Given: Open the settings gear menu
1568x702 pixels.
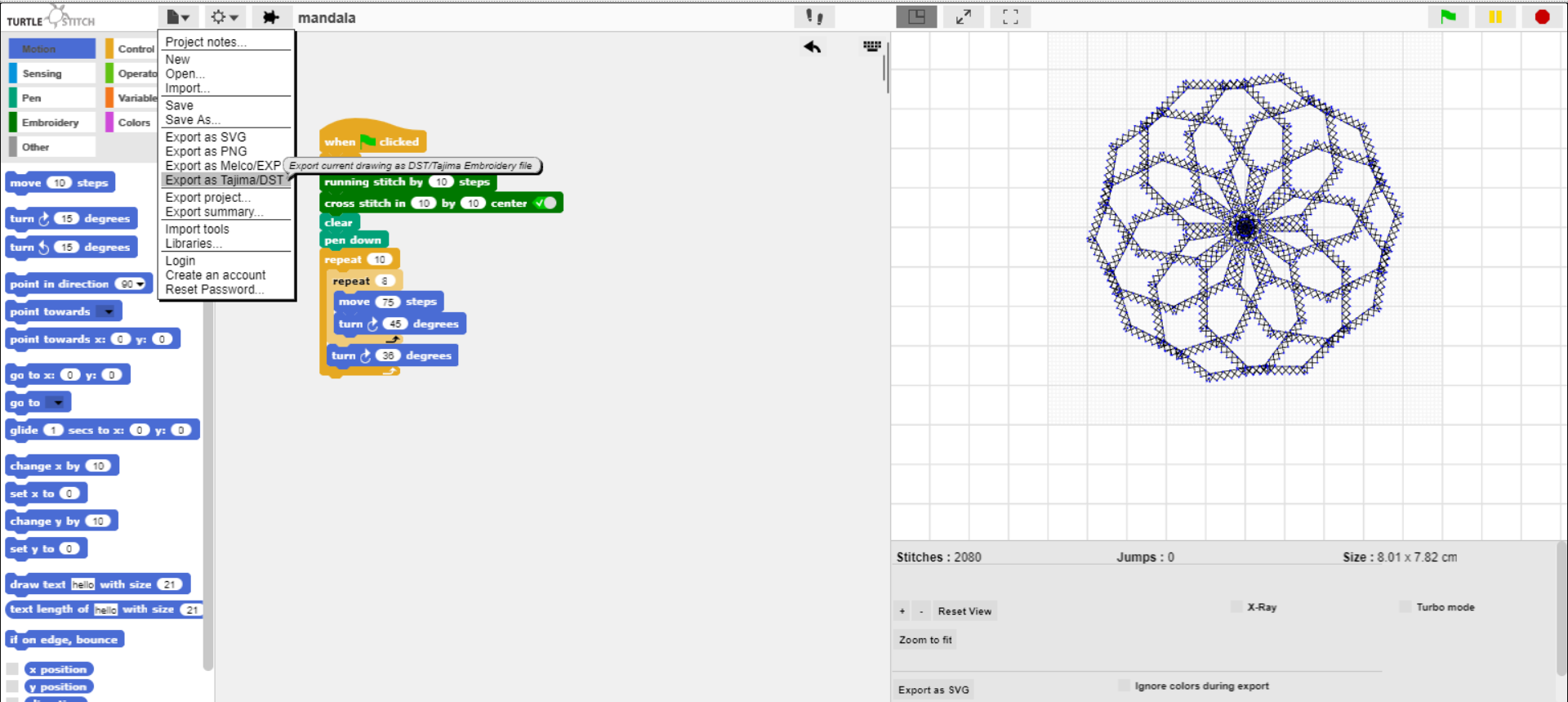Looking at the screenshot, I should click(224, 17).
